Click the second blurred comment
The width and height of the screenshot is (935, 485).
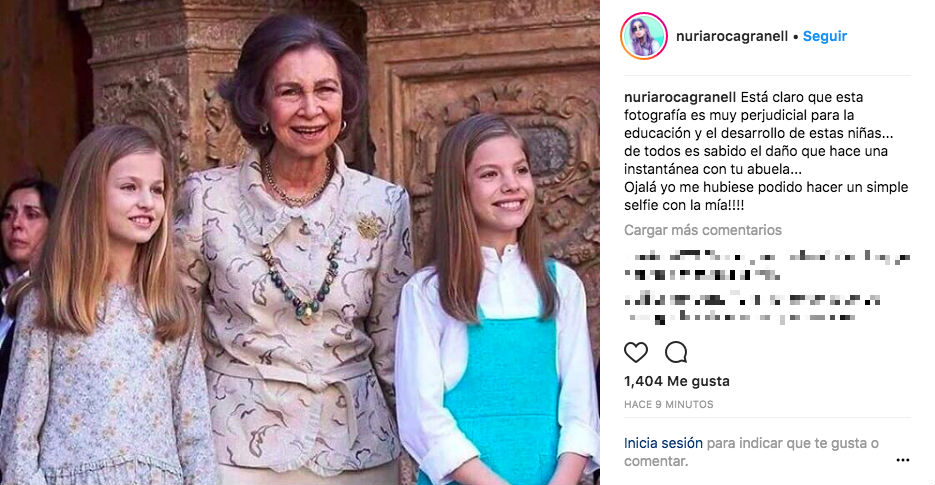point(753,307)
